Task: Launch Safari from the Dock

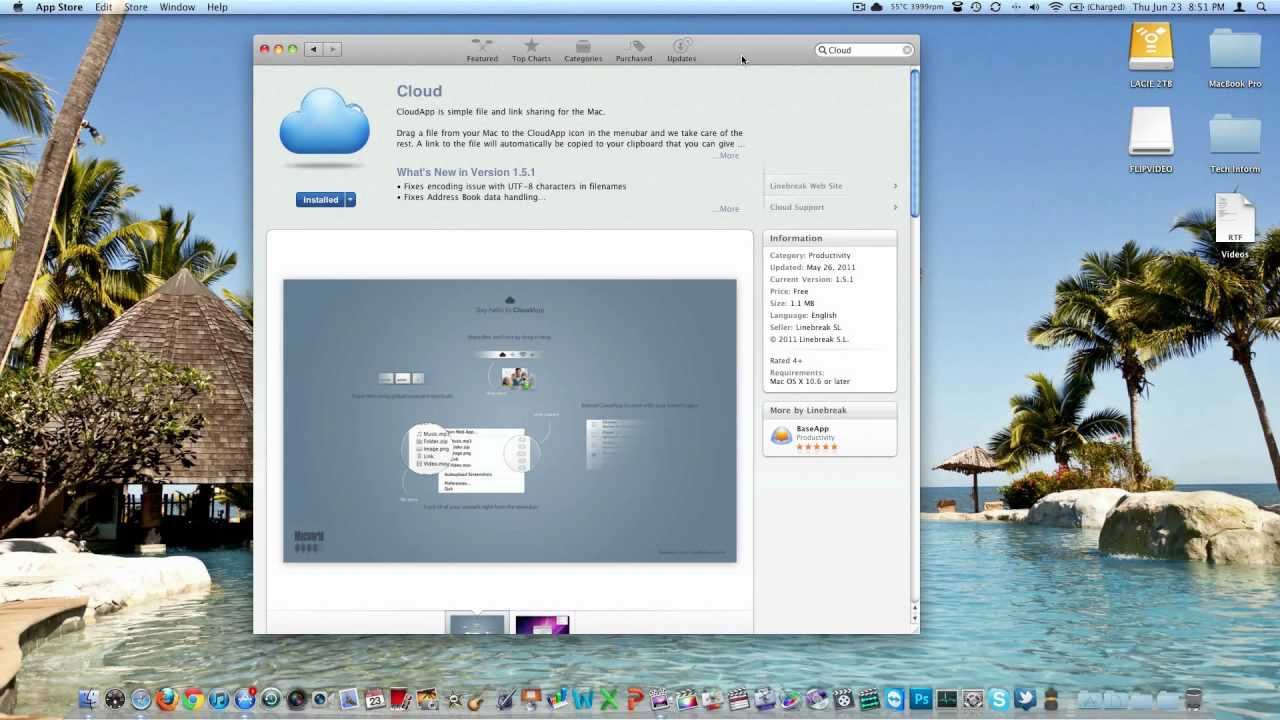Action: [x=141, y=700]
